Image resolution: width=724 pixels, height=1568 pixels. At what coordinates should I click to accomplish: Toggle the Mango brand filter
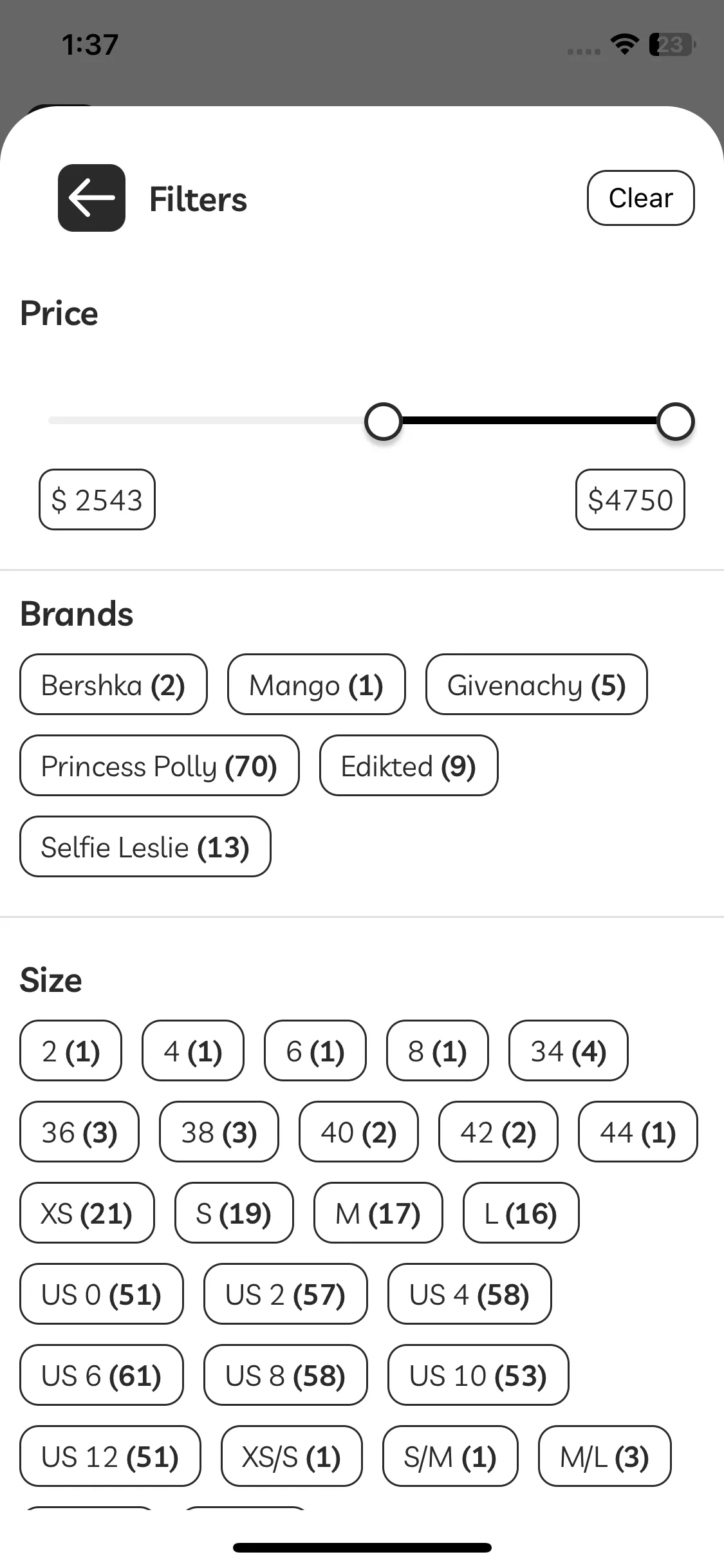click(316, 684)
